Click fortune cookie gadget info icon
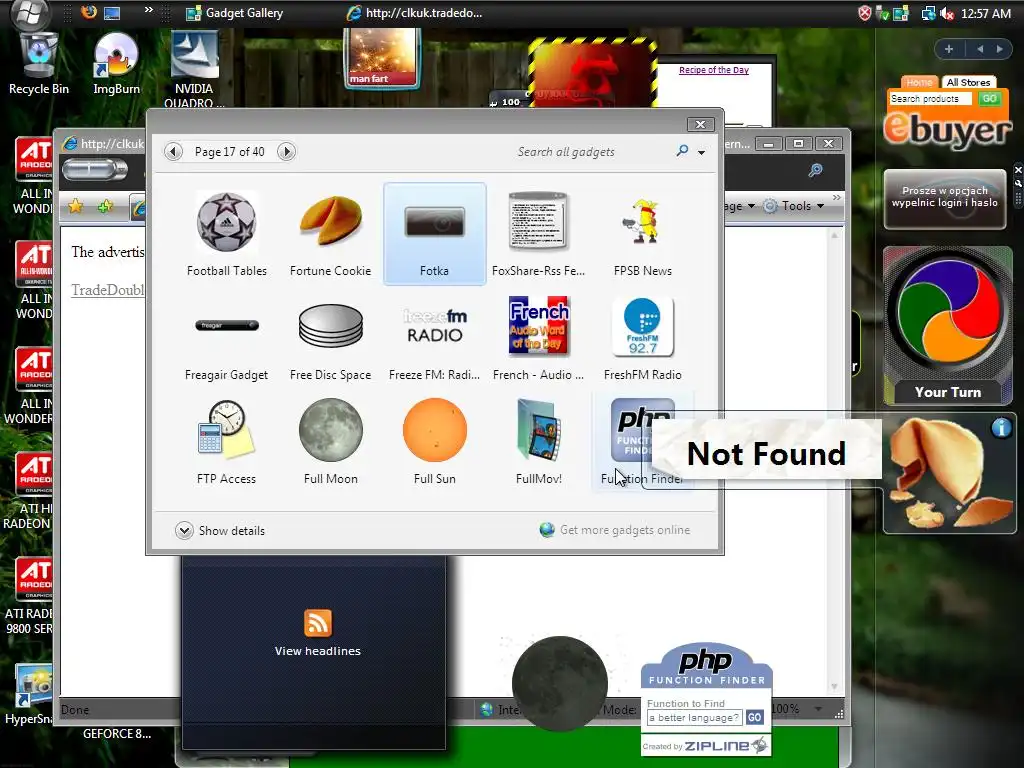Image resolution: width=1024 pixels, height=768 pixels. (x=1001, y=428)
